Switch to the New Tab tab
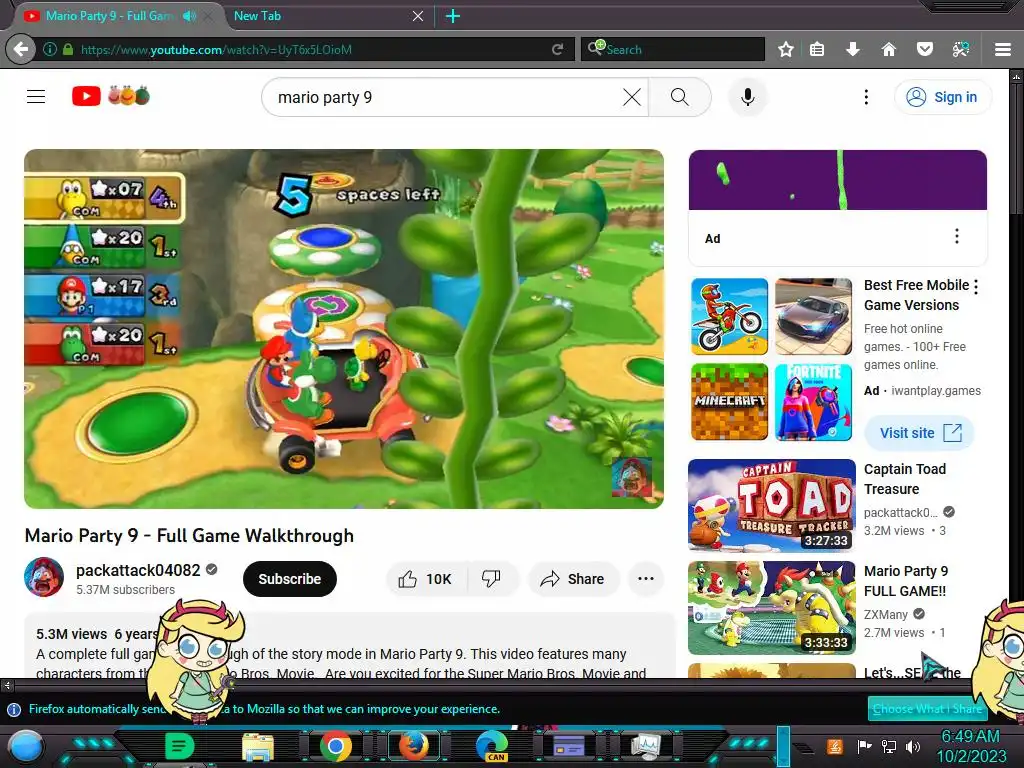The height and width of the screenshot is (768, 1024). click(320, 16)
